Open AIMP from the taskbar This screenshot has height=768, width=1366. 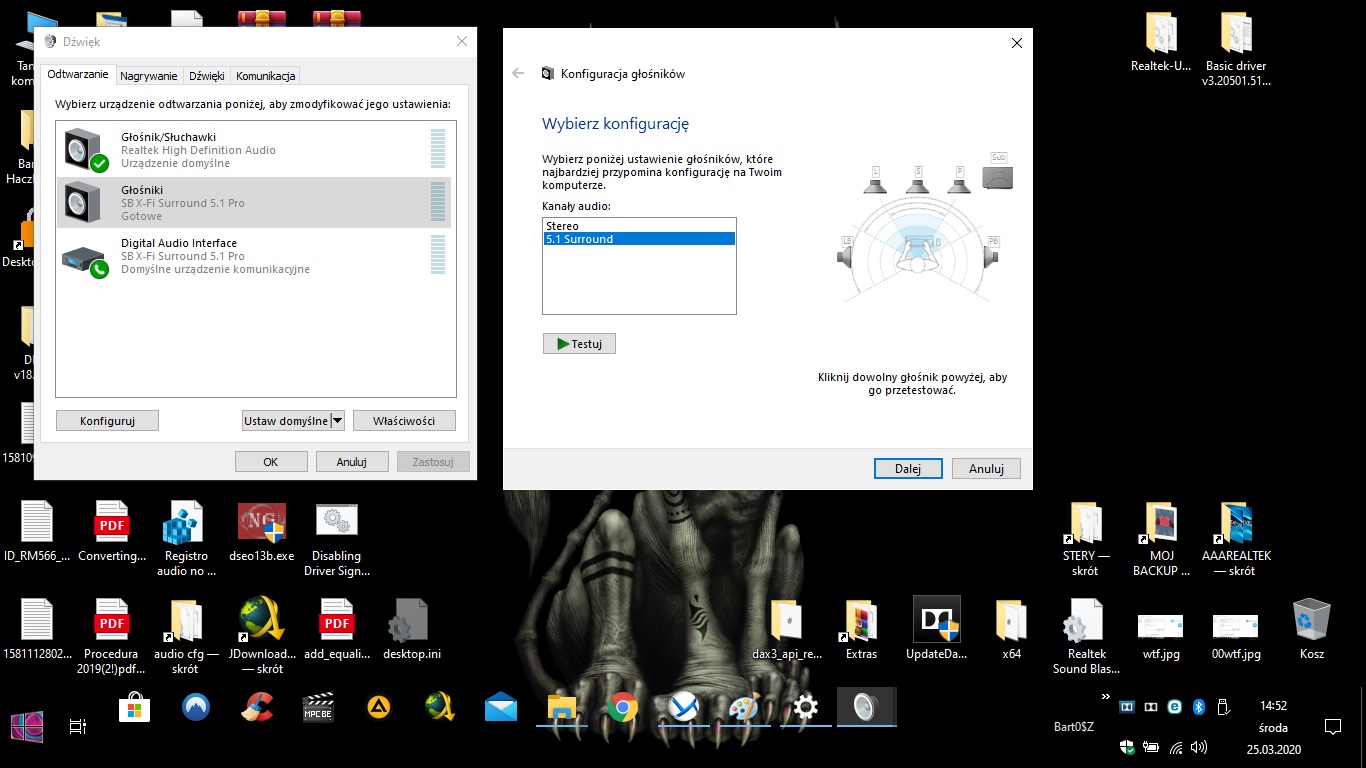click(379, 707)
